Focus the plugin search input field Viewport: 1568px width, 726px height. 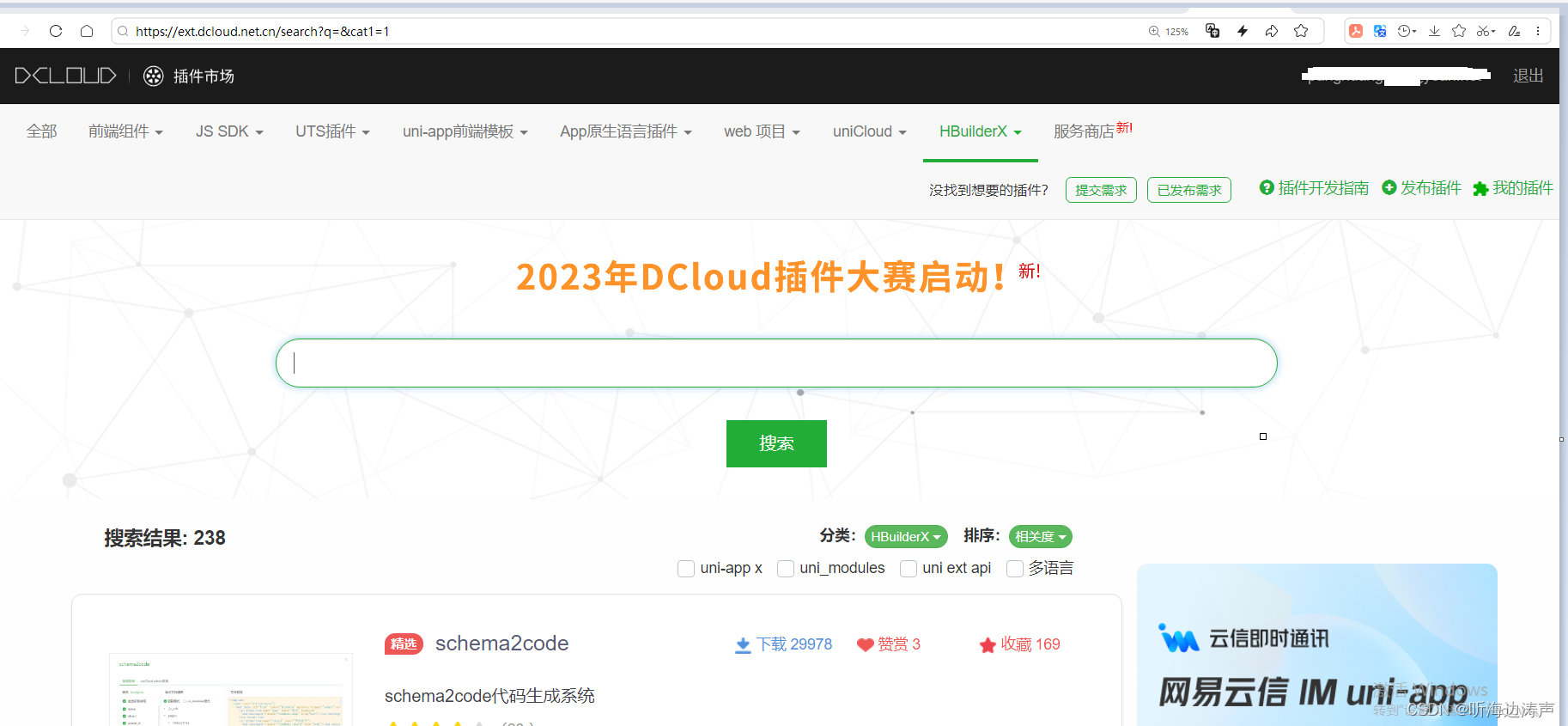point(776,363)
